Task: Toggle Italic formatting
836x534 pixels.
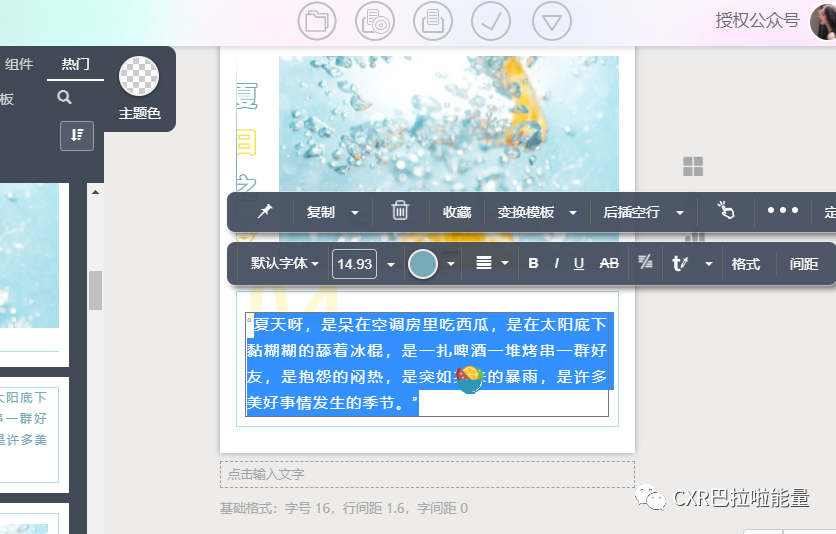Action: (557, 263)
